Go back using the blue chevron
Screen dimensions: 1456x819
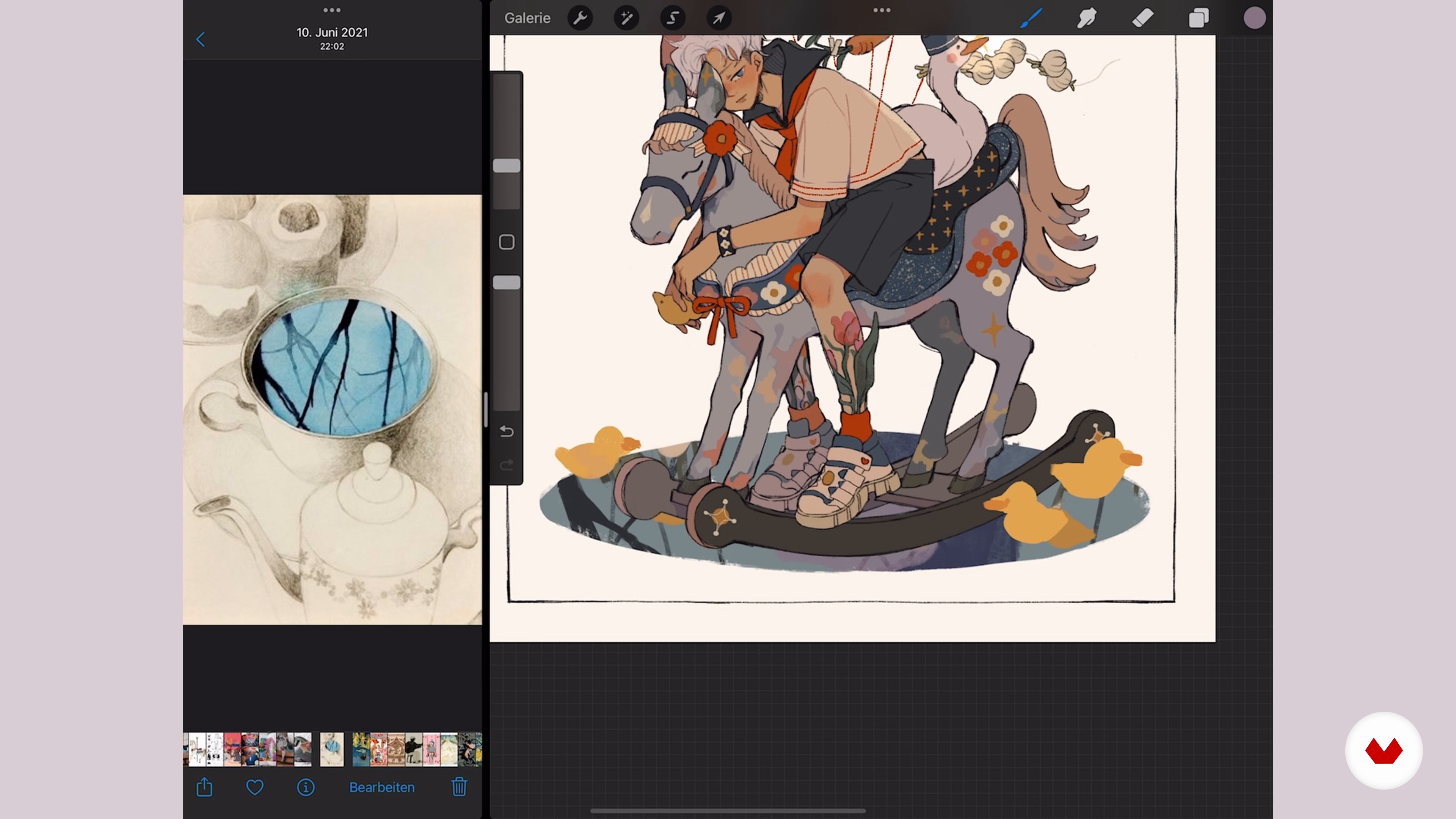coord(200,39)
